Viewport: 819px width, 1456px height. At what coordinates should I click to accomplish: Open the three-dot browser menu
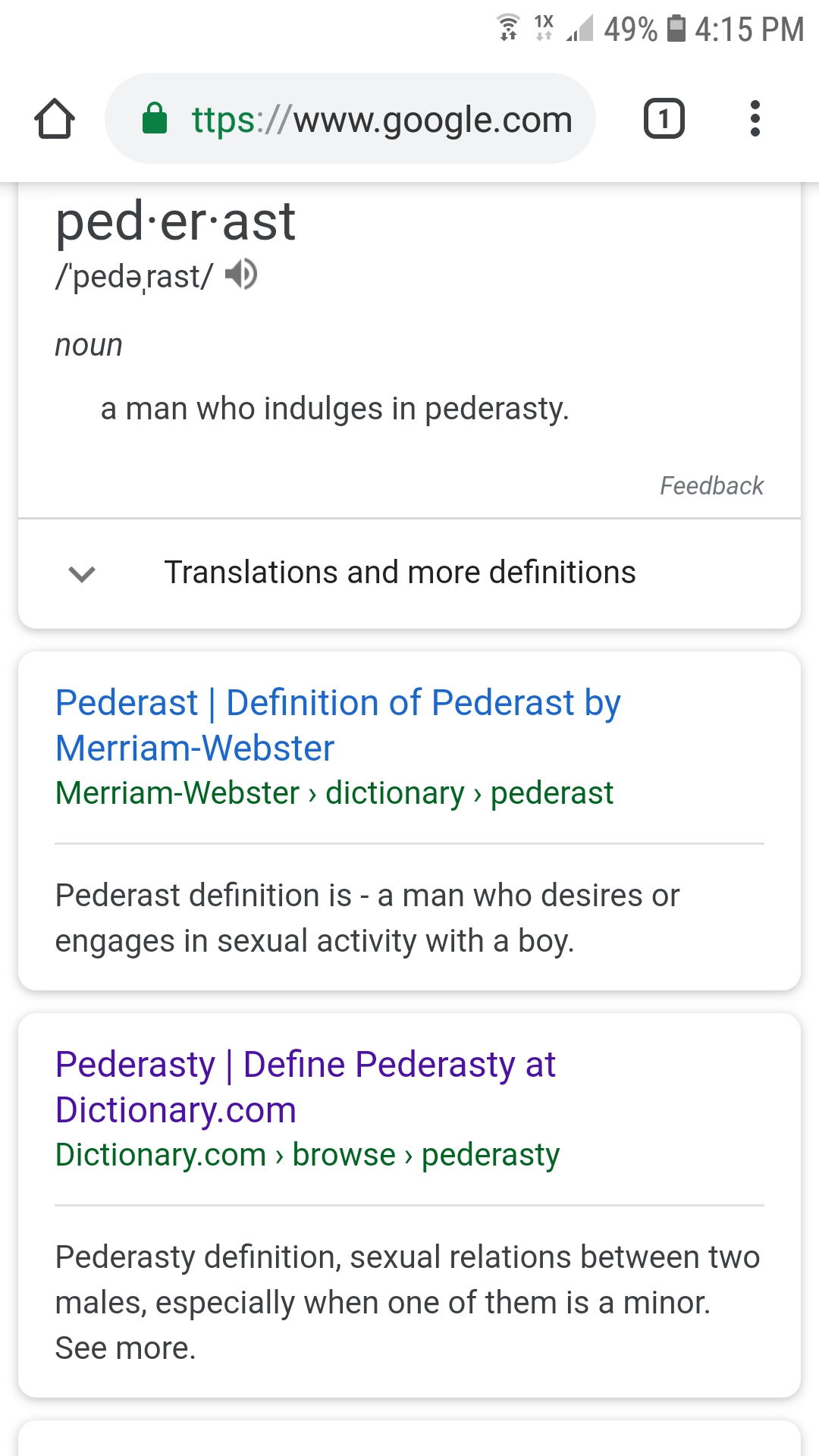point(755,119)
